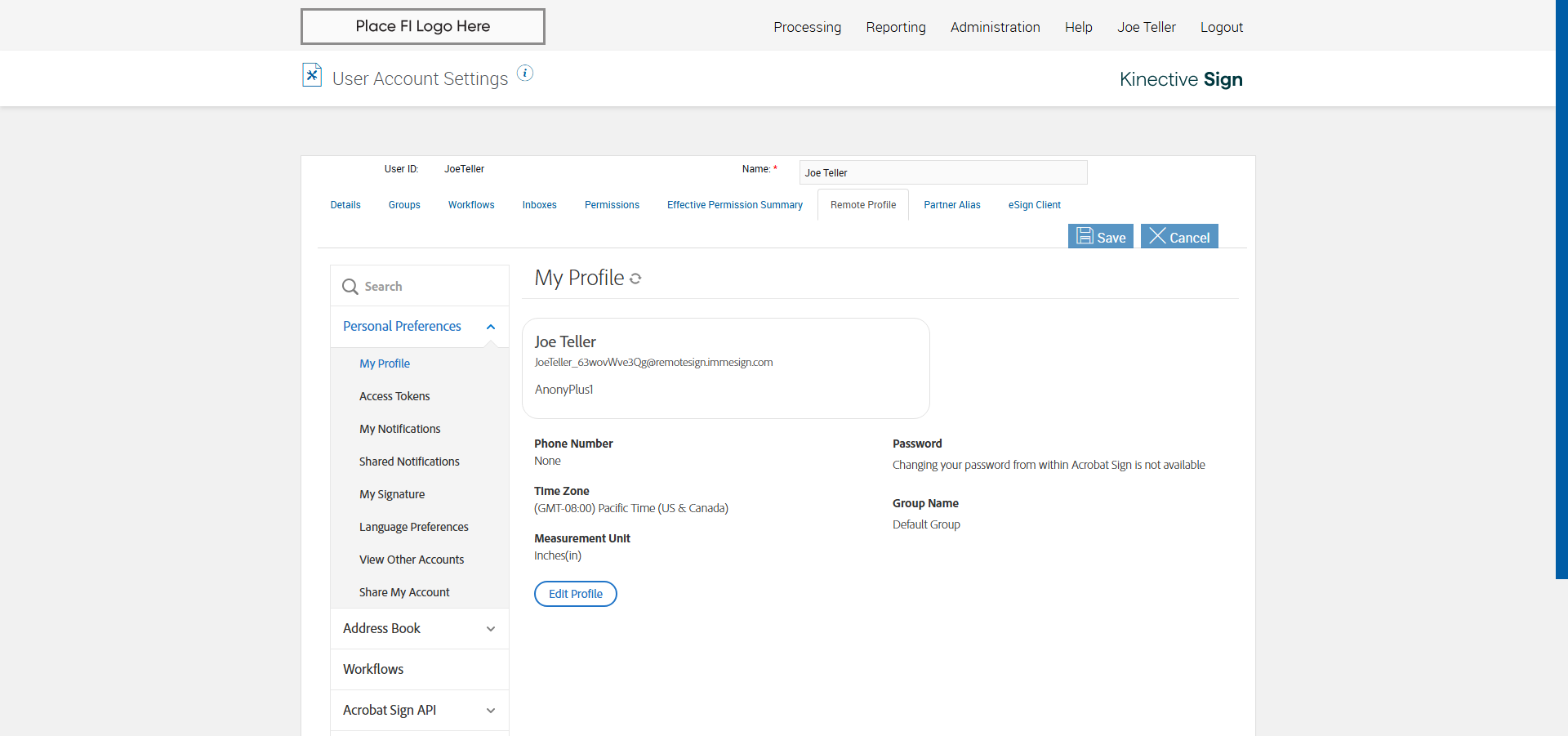Click the User Account Settings document icon

312,75
